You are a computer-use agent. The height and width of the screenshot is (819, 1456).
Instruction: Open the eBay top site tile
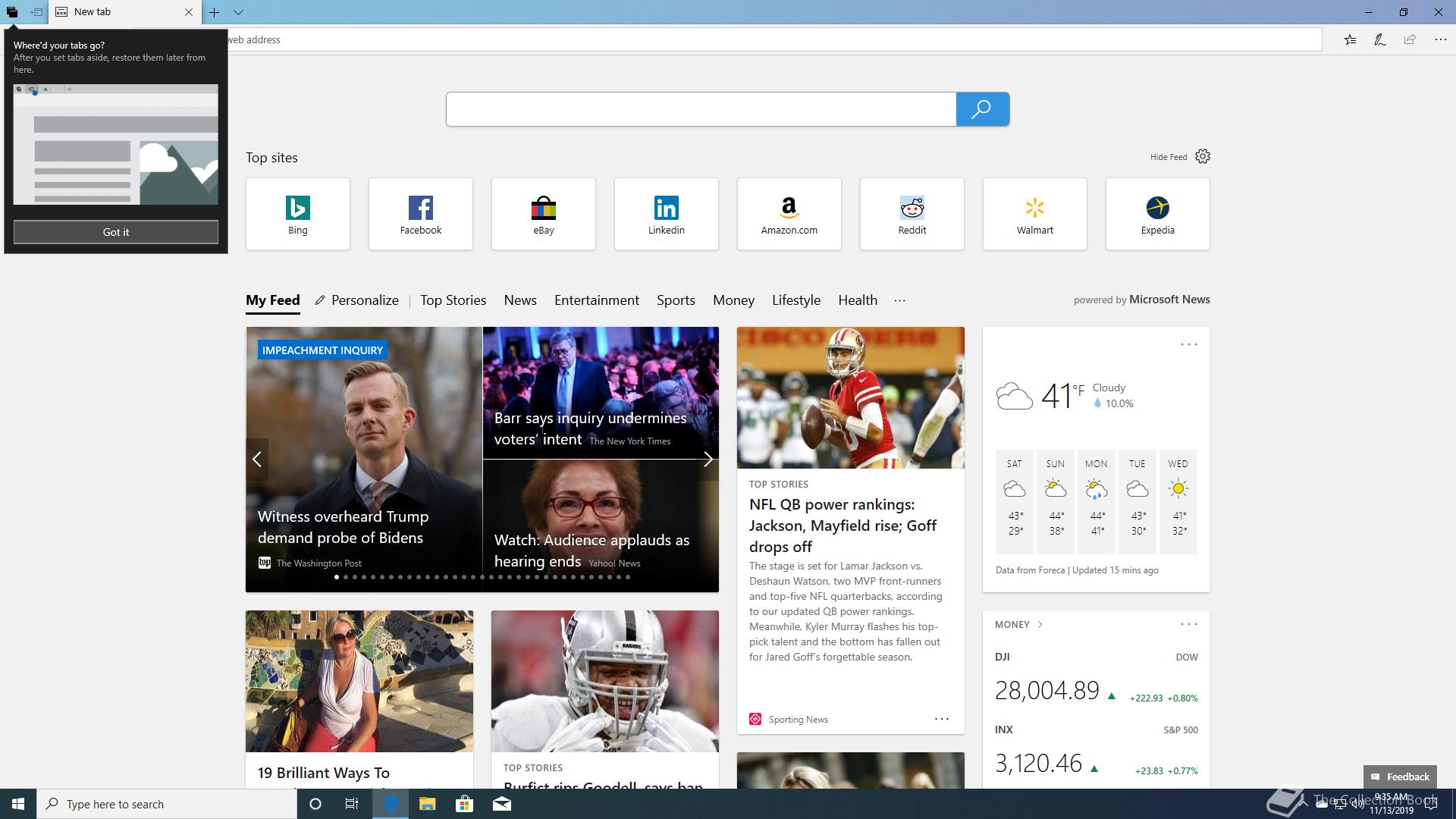544,214
